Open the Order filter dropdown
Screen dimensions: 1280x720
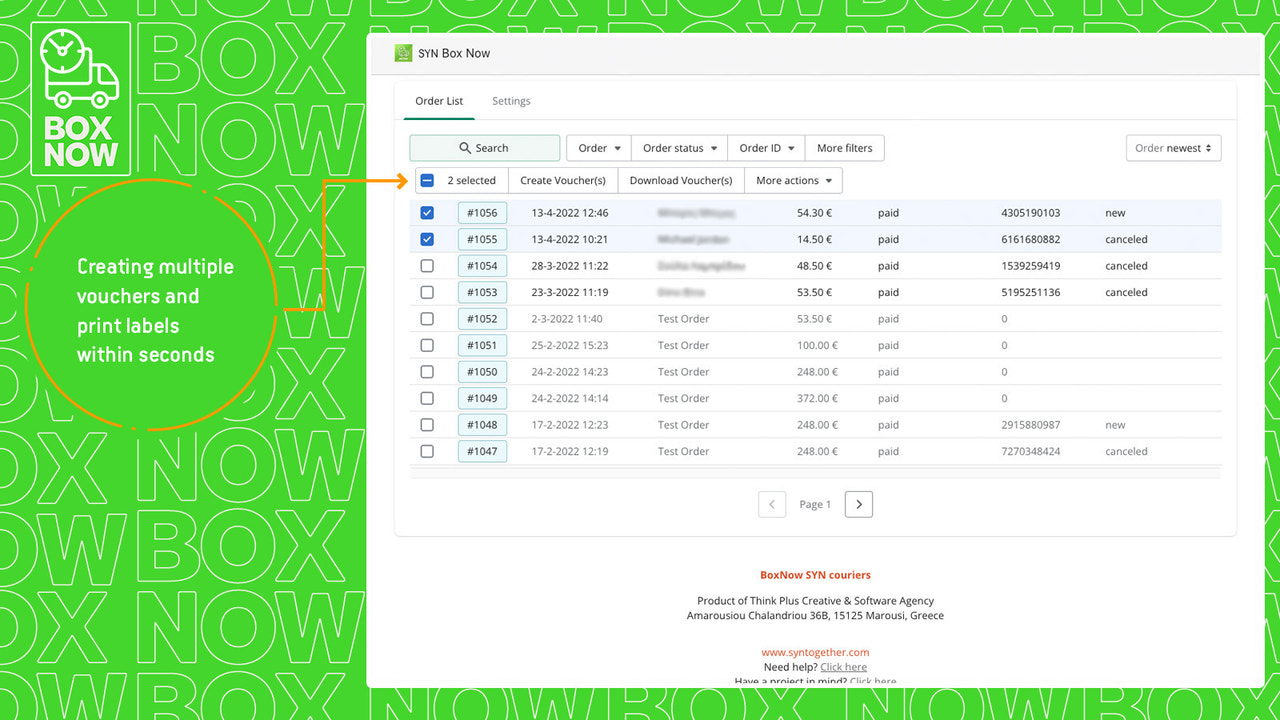pyautogui.click(x=599, y=148)
